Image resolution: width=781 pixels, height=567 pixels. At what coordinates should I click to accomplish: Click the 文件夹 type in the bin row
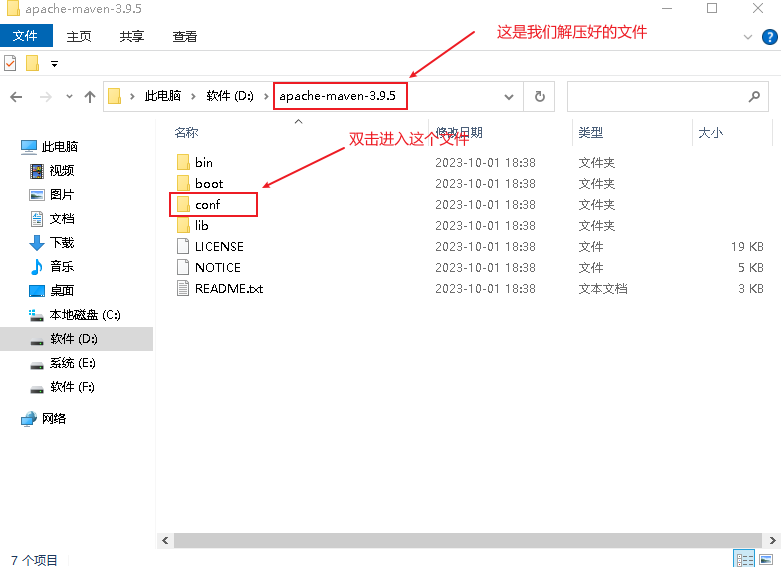(x=596, y=162)
